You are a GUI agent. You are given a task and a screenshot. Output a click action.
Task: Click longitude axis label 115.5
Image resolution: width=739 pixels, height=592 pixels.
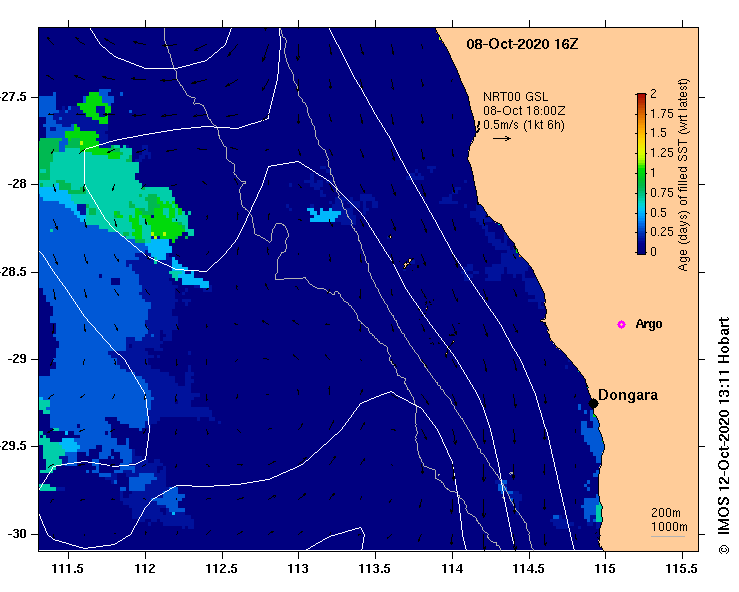[x=682, y=568]
